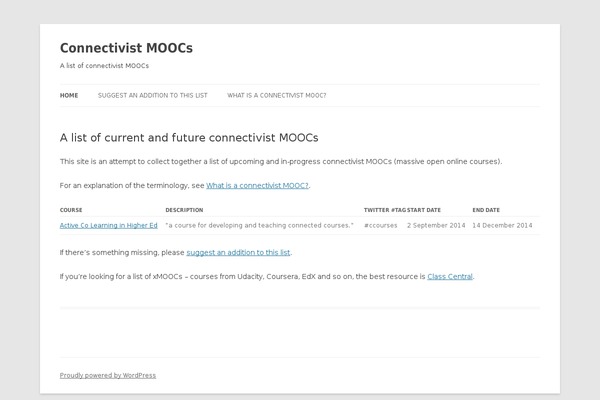Open Suggest an Addition to This List menu
Image resolution: width=600 pixels, height=400 pixels.
(153, 96)
